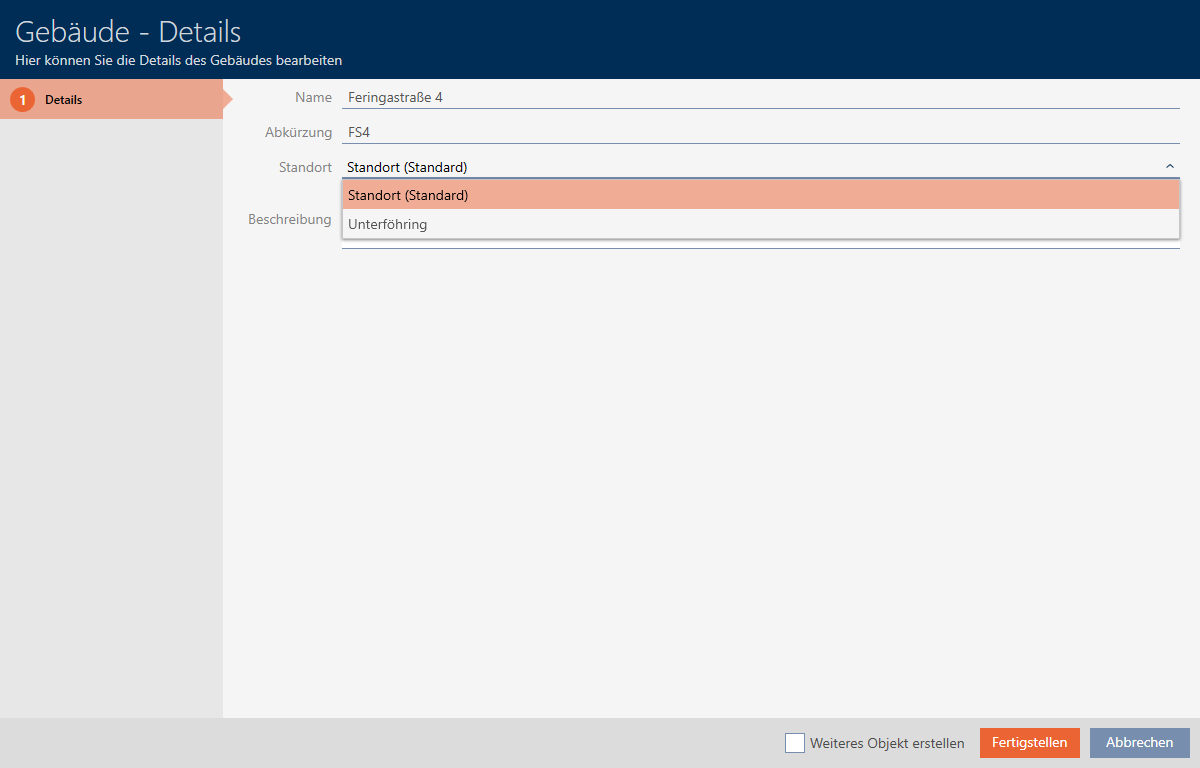Click the Beschreibung text area bottom edge
Viewport: 1200px width, 768px height.
coord(760,245)
